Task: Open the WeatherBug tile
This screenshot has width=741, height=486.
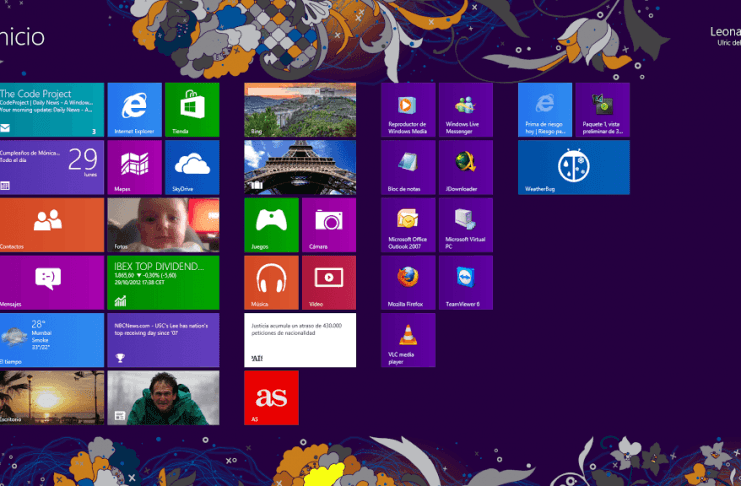Action: 574,167
